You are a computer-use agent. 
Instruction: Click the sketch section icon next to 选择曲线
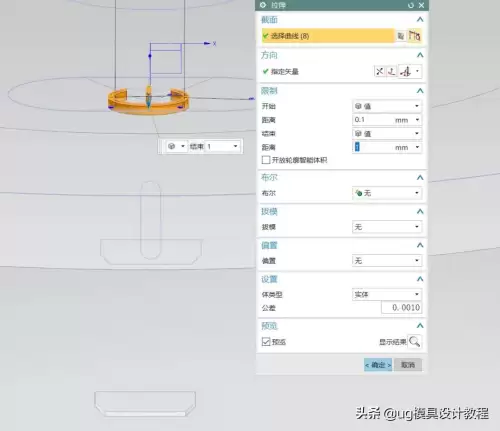point(401,36)
